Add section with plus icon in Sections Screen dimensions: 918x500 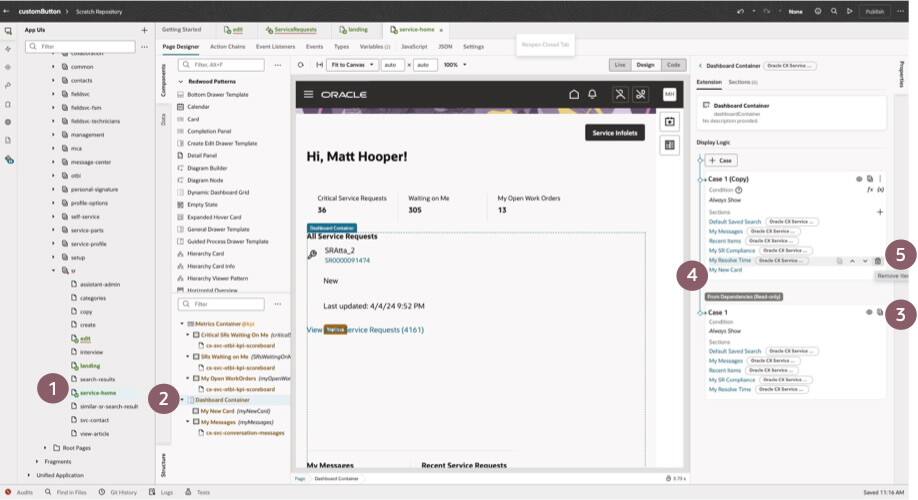(x=880, y=212)
